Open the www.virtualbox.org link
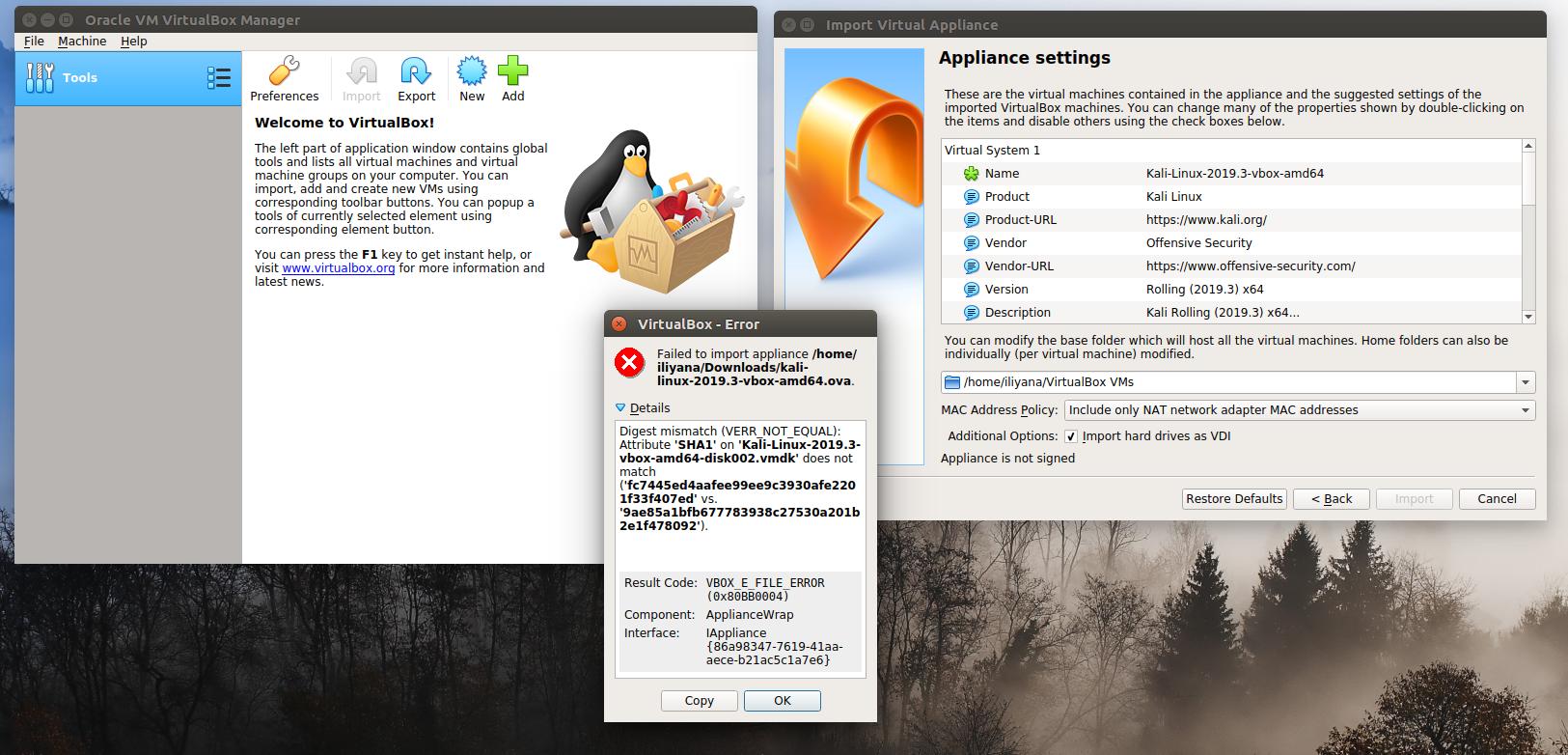The image size is (1568, 755). tap(339, 268)
